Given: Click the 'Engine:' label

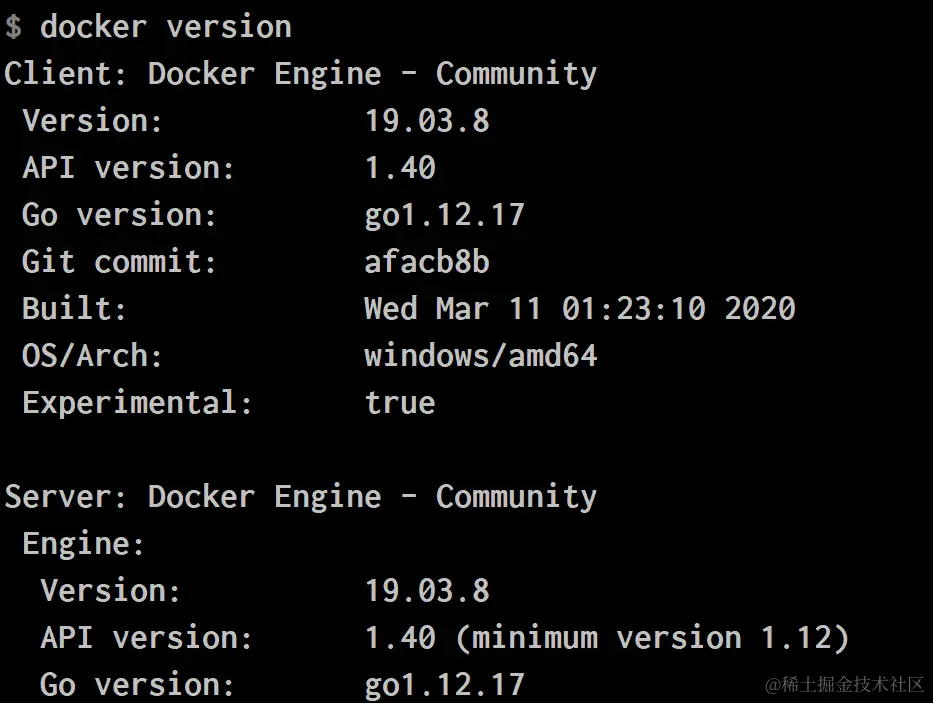Looking at the screenshot, I should click(83, 545).
